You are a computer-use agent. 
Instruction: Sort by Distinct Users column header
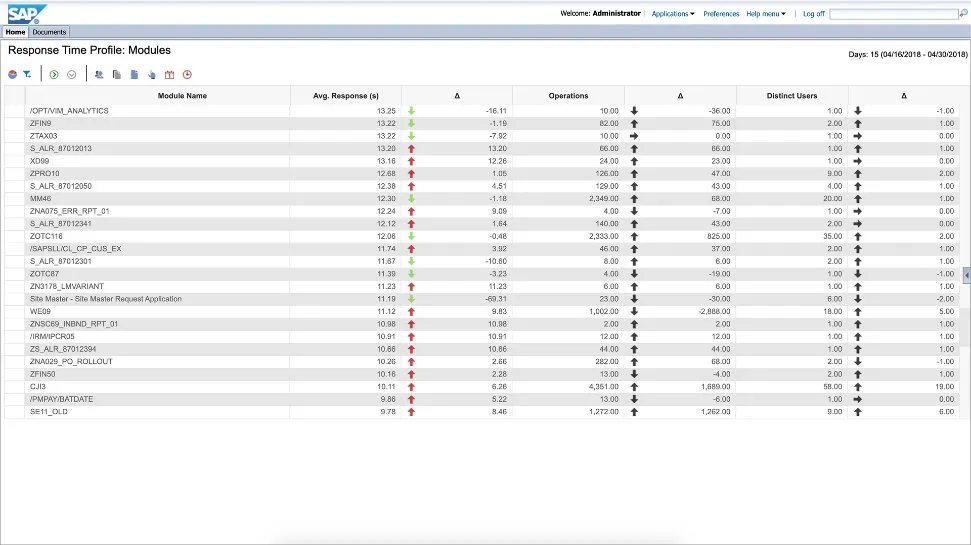[792, 96]
